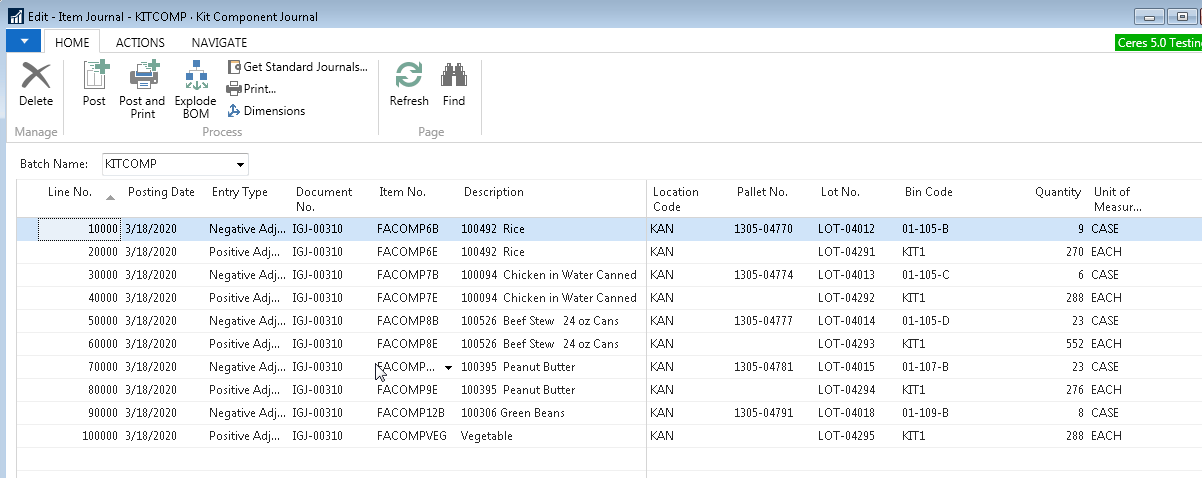The height and width of the screenshot is (478, 1202).
Task: Switch to the ACTIONS ribbon tab
Action: point(140,42)
